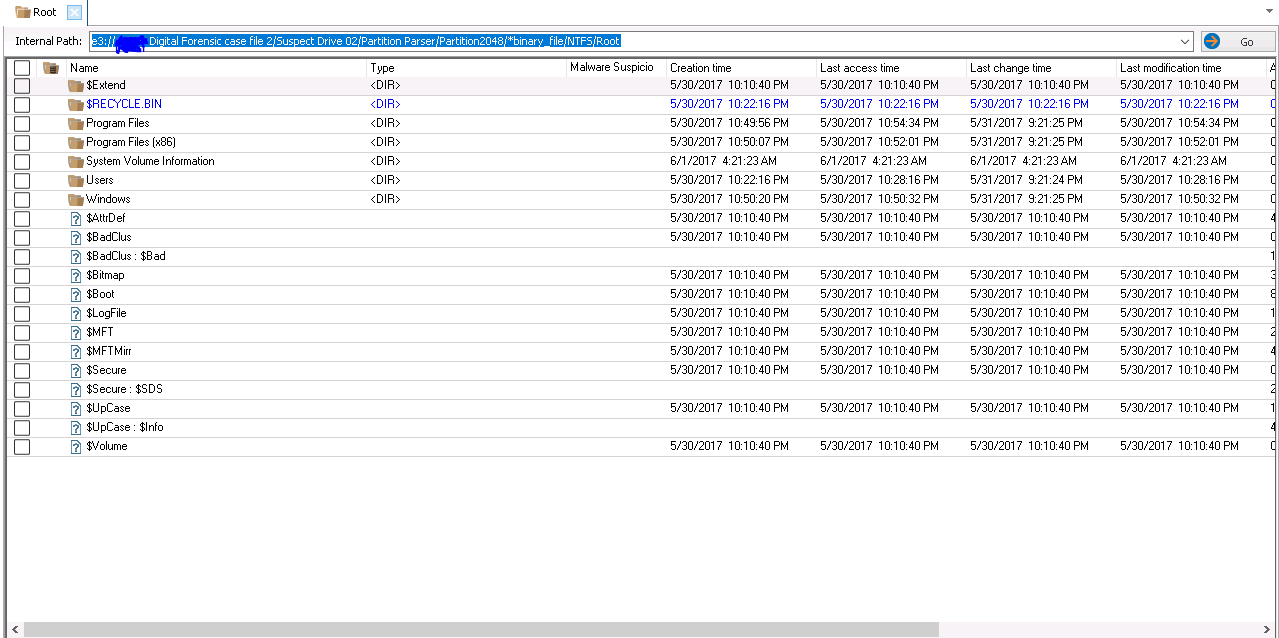Sort by the Name column header
Image resolution: width=1279 pixels, height=638 pixels.
click(x=217, y=68)
